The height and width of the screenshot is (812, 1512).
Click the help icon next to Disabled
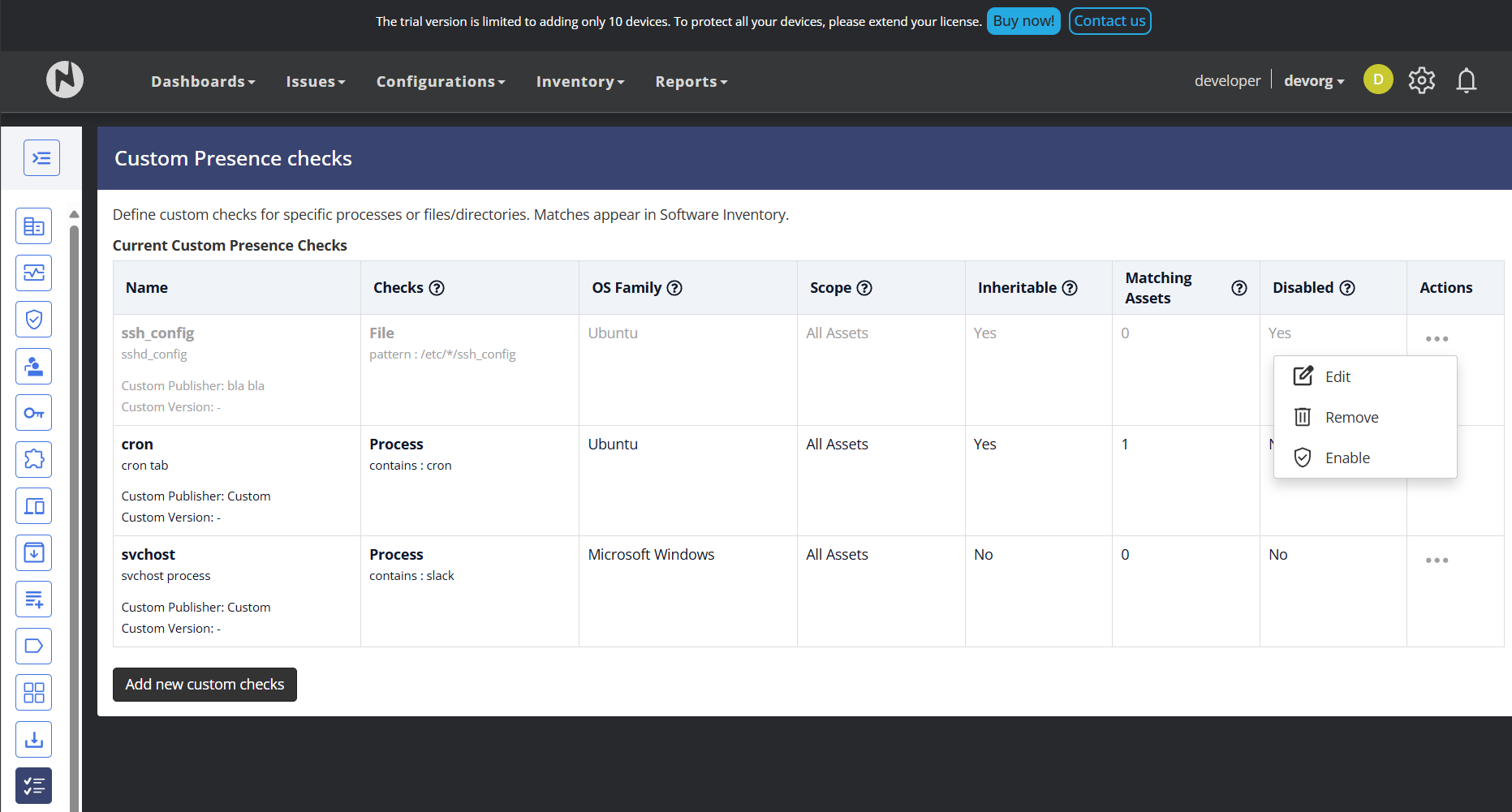(x=1347, y=288)
